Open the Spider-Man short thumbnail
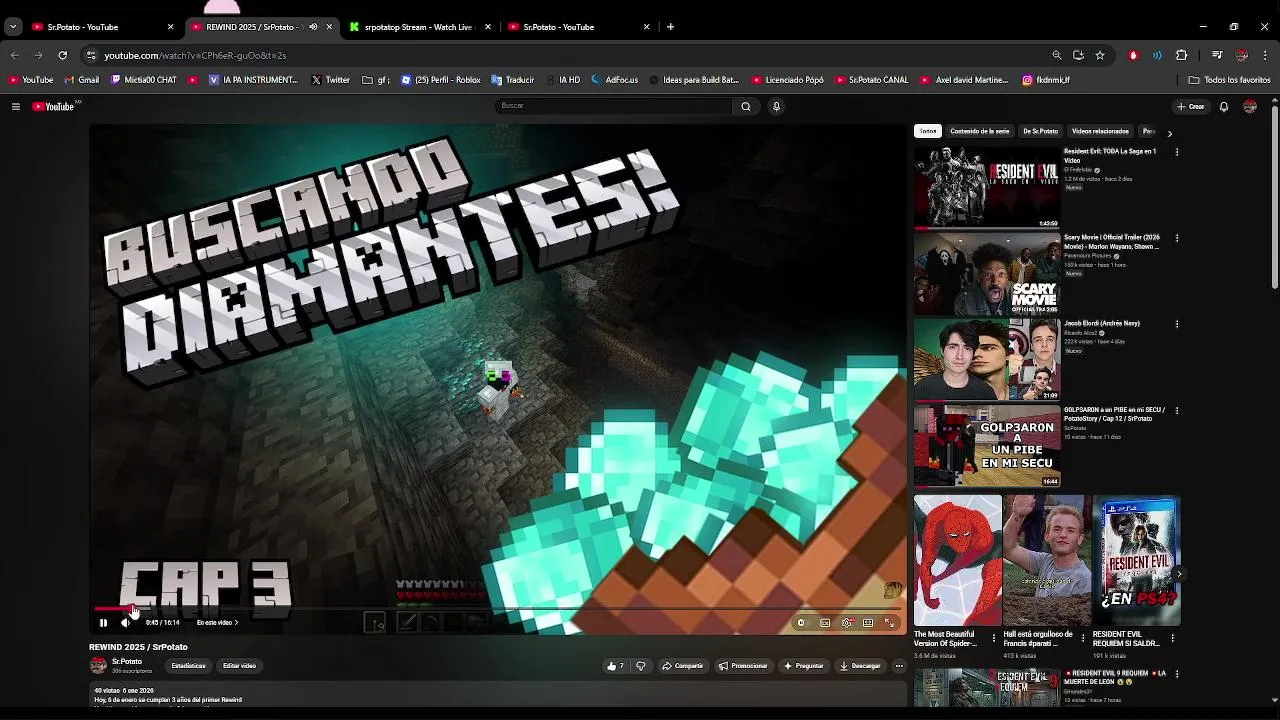The height and width of the screenshot is (720, 1280). (x=957, y=560)
